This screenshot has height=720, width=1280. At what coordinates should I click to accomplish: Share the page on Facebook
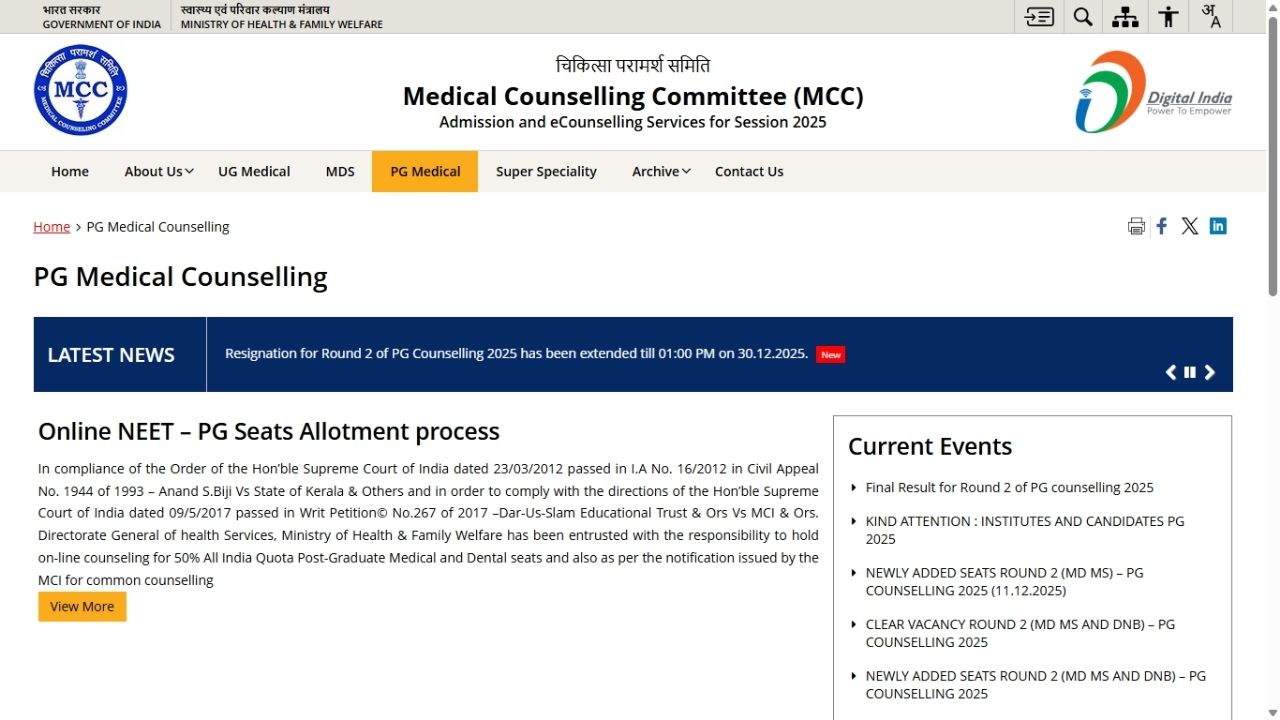[1161, 225]
